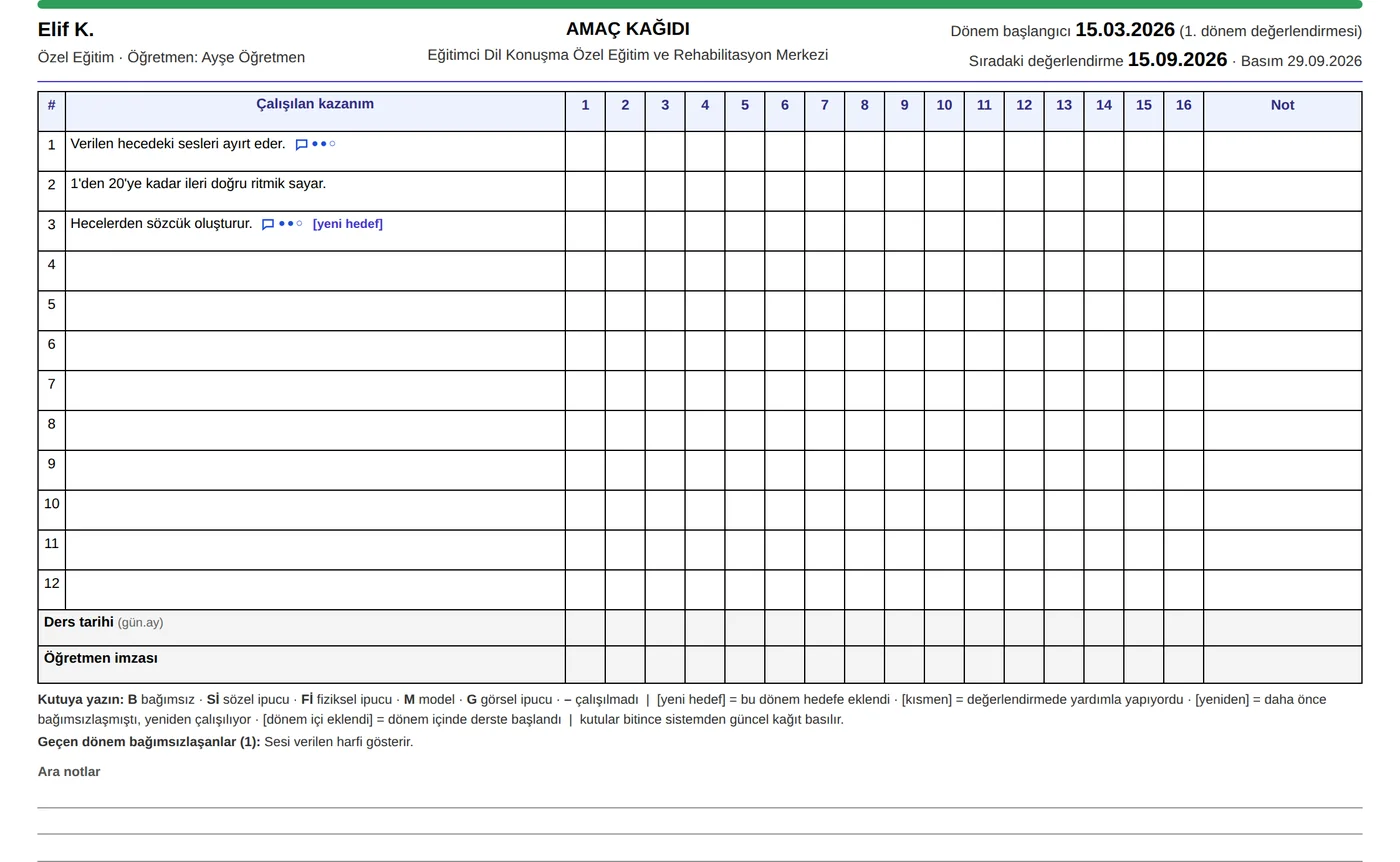The height and width of the screenshot is (862, 1400).
Task: Click '(1. dönem değerlendirmesi)' text
Action: [x=1271, y=31]
